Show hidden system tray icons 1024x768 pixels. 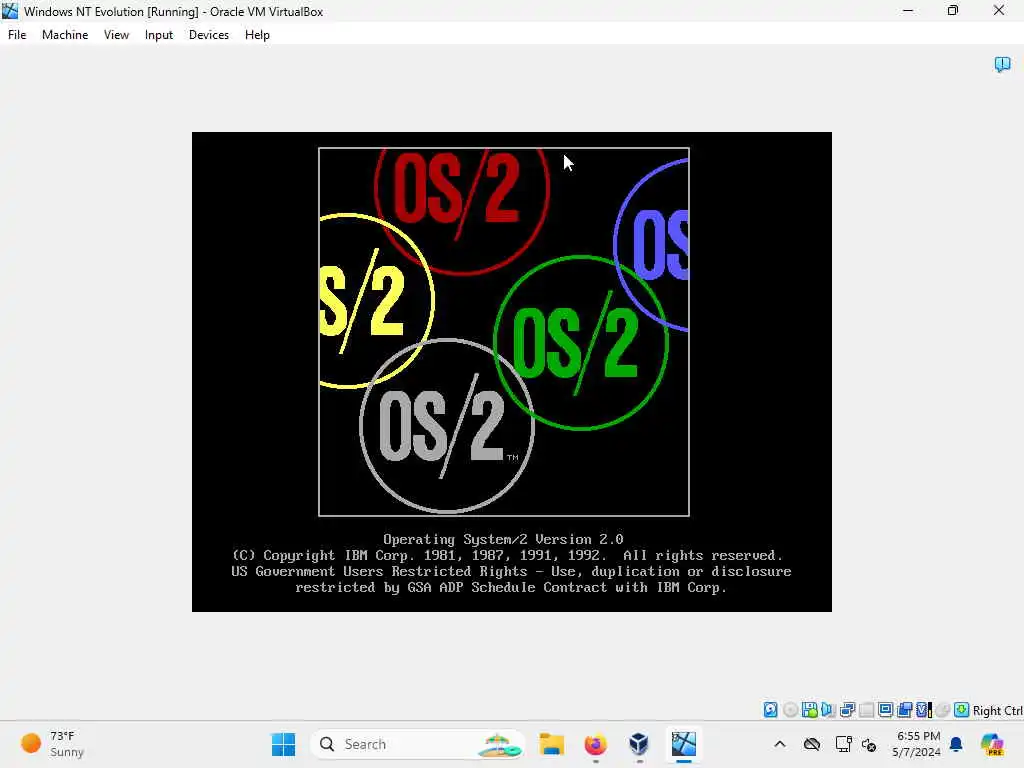(x=780, y=744)
